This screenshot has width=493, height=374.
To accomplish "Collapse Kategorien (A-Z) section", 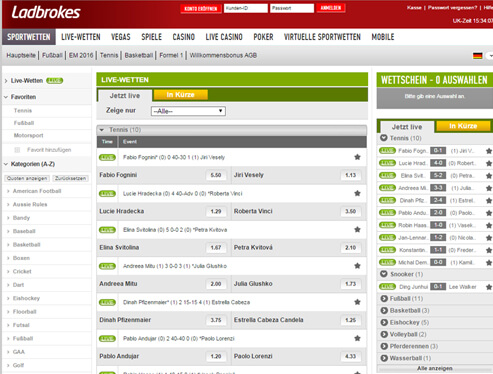I will (6, 164).
